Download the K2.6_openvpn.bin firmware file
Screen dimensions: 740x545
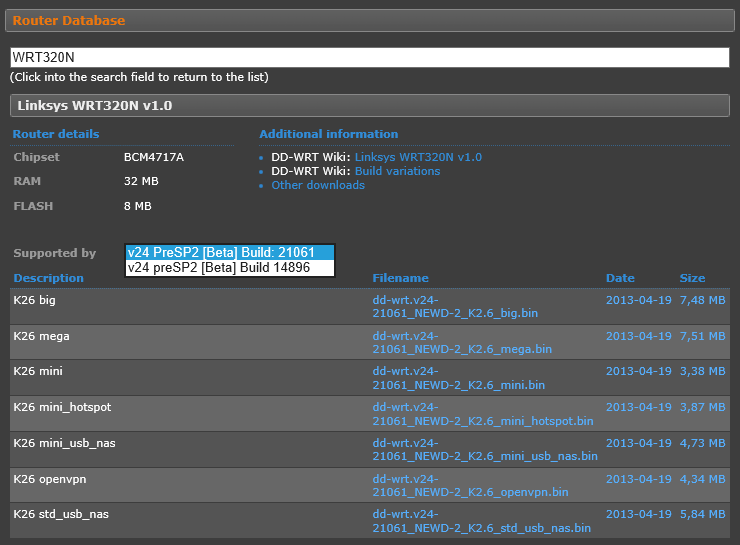(471, 486)
